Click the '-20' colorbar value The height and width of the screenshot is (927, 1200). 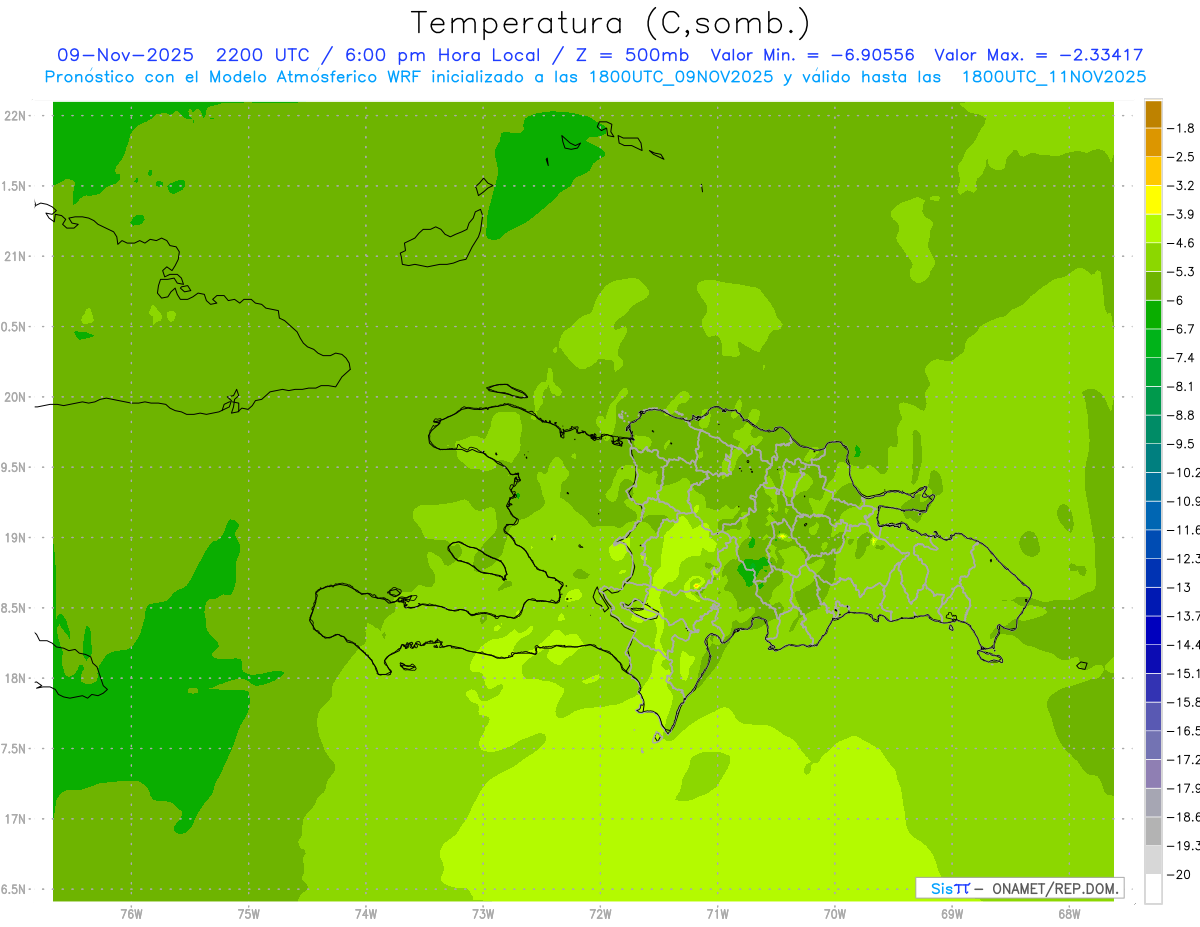1179,874
